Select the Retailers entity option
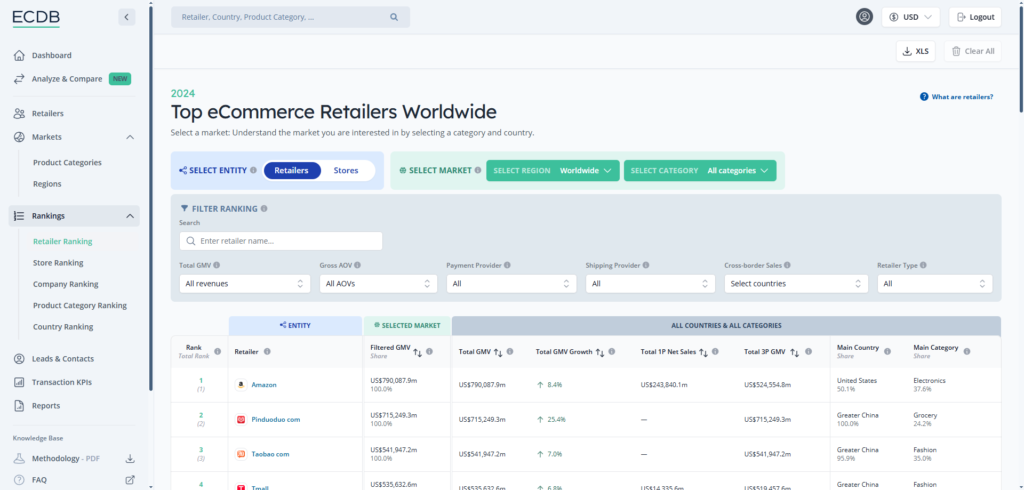This screenshot has width=1024, height=490. [x=292, y=171]
